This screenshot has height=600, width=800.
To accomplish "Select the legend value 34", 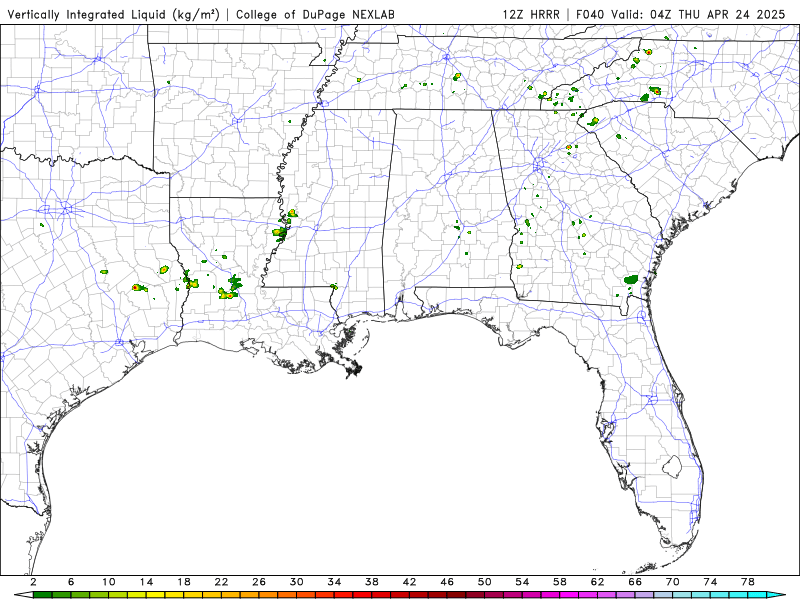I will point(334,582).
